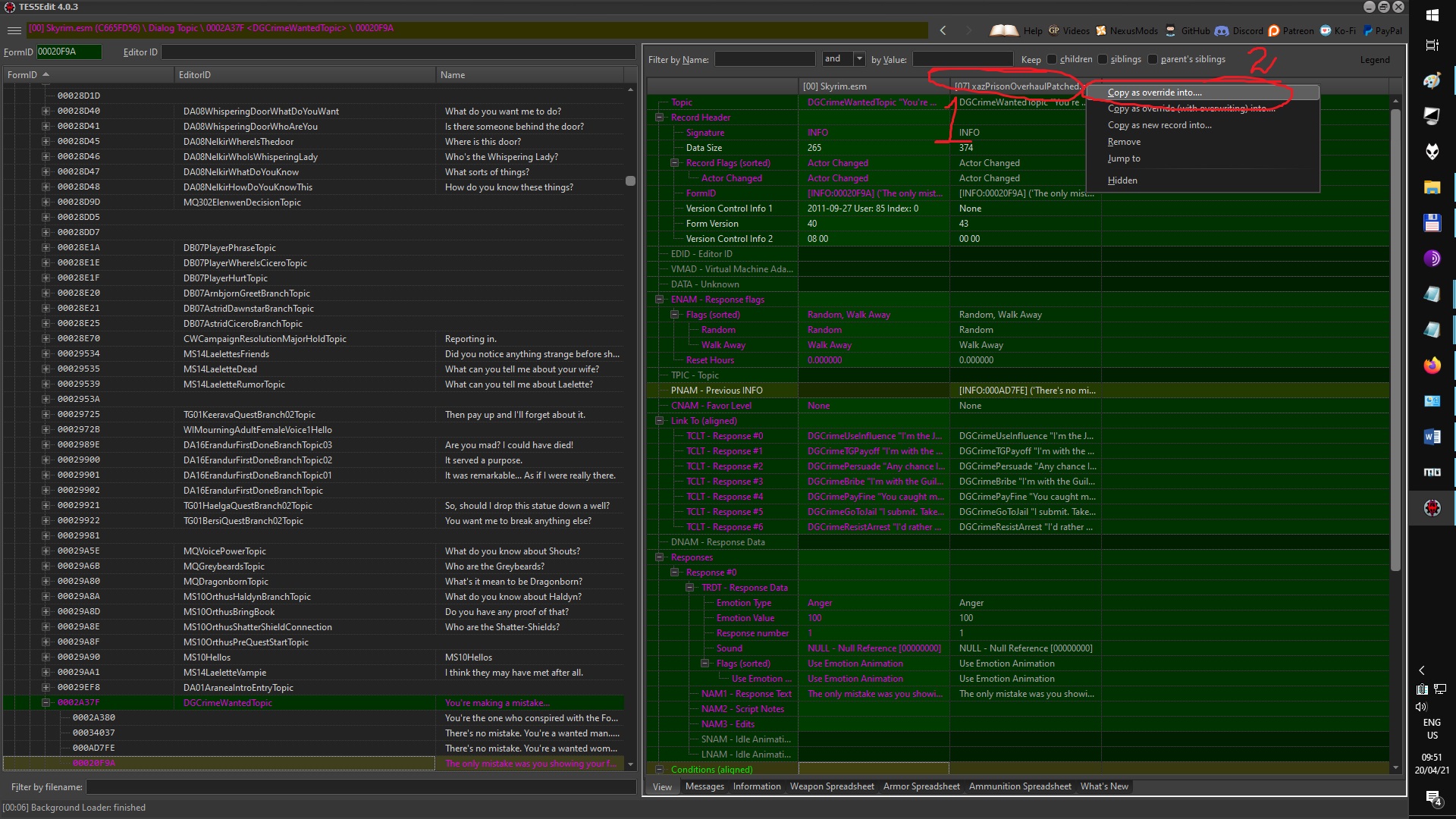Switch to the Weapon Spreadsheet tab

click(832, 786)
